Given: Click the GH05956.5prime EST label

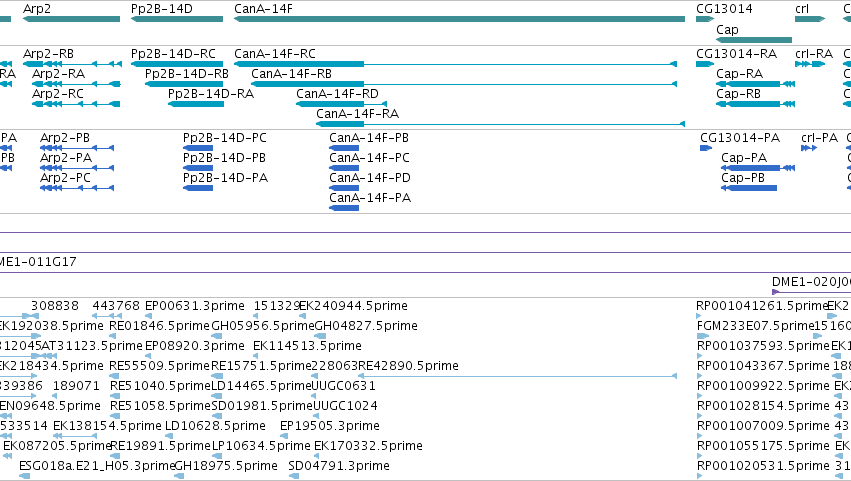Looking at the screenshot, I should pos(263,326).
